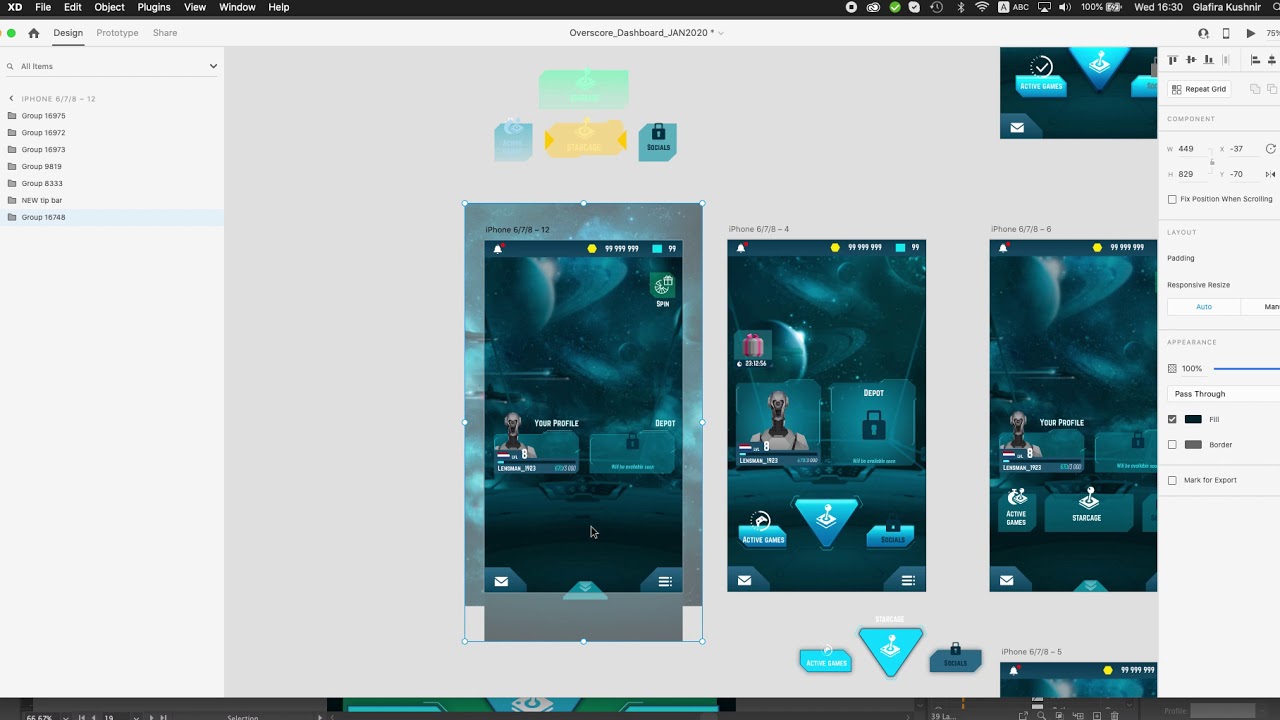
Task: Click the folder icon of NEW tip bar
Action: click(12, 200)
